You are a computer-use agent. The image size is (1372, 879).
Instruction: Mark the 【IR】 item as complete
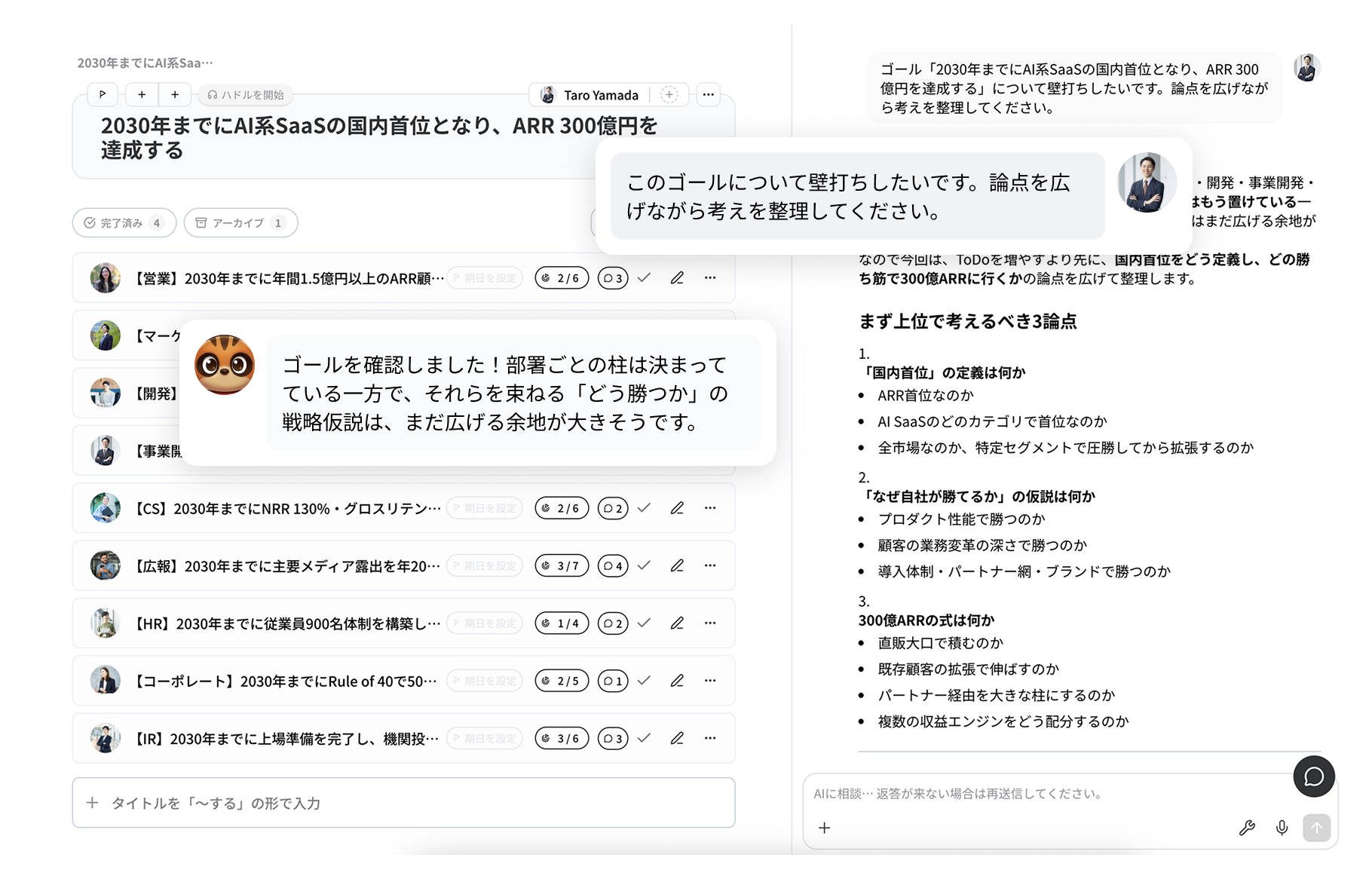(x=644, y=738)
